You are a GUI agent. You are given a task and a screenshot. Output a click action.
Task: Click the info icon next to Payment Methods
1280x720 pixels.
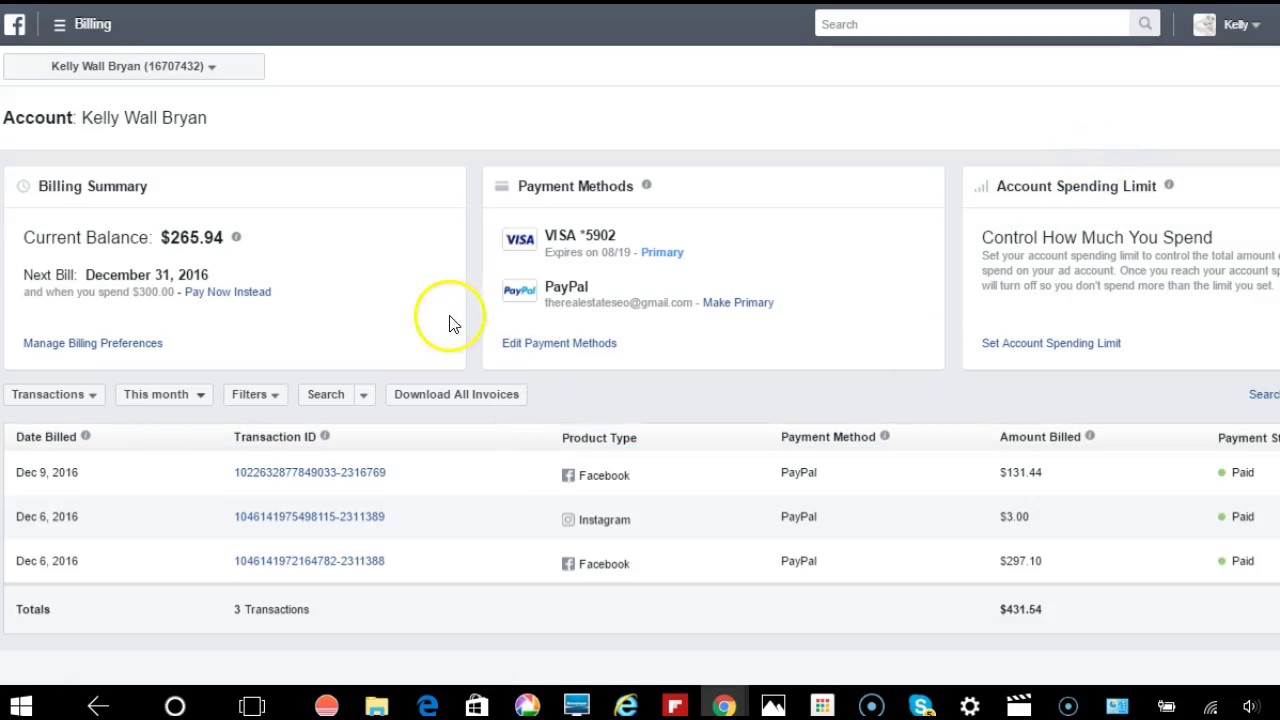point(646,185)
